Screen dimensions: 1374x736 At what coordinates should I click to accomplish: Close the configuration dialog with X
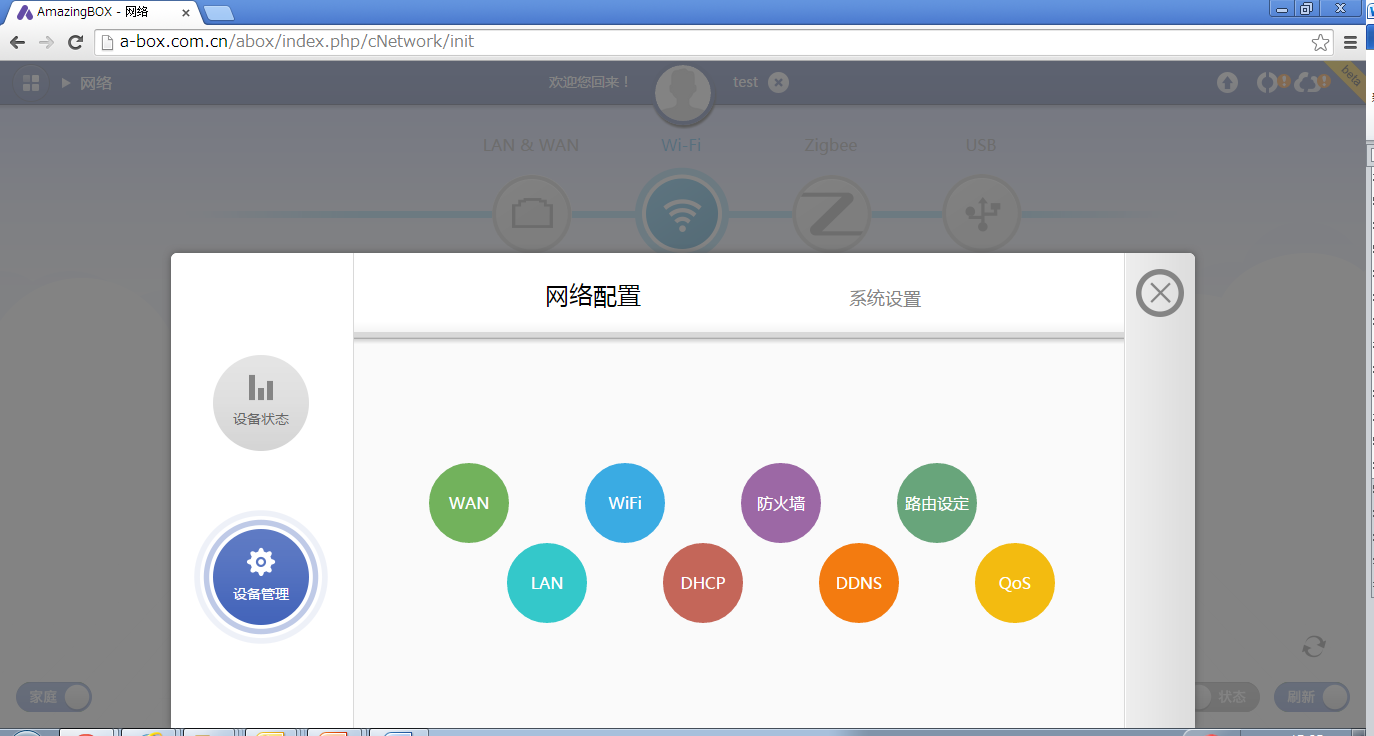pyautogui.click(x=1160, y=293)
